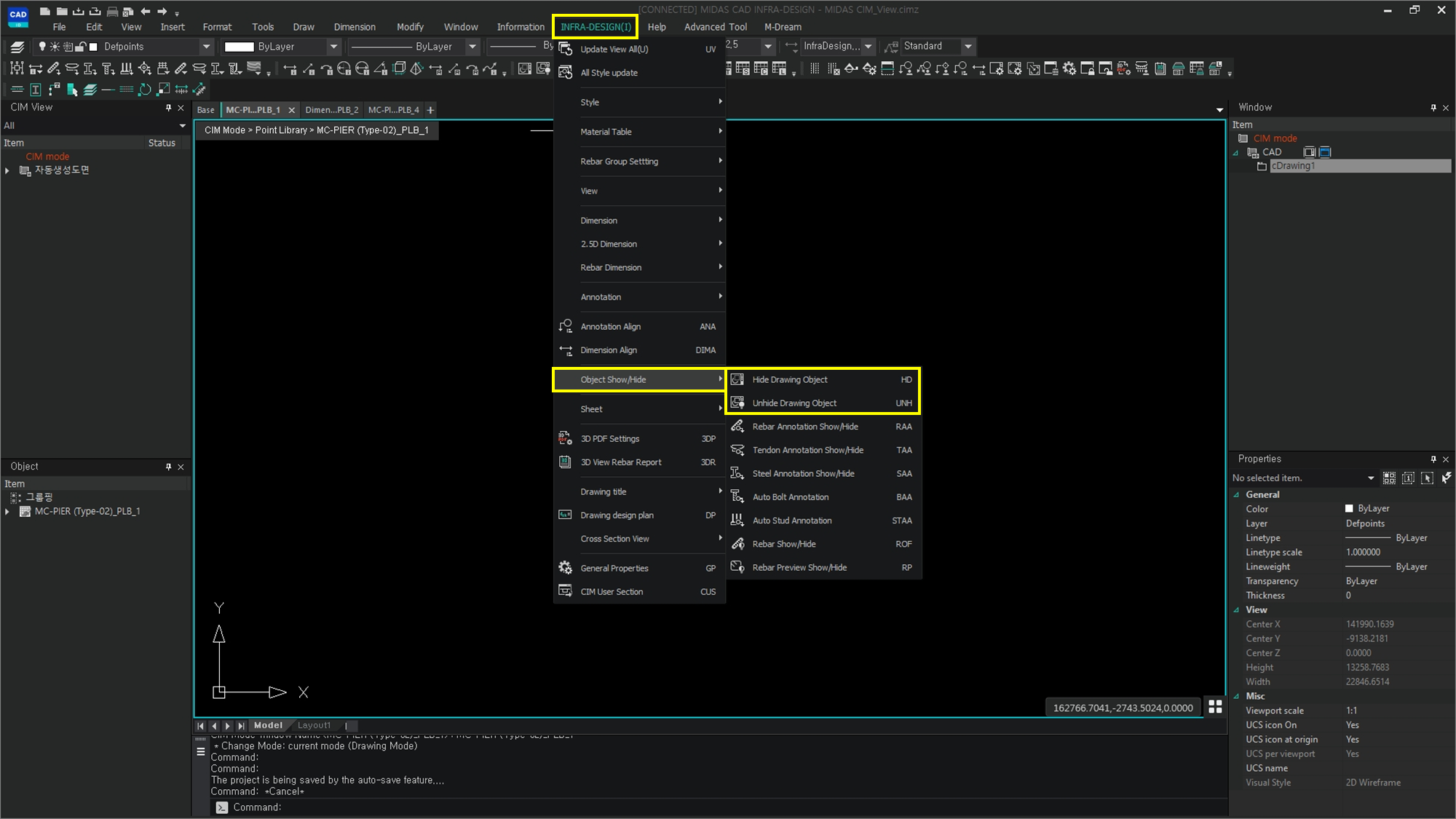1456x819 pixels.
Task: Collapse the General properties section
Action: coord(1236,494)
